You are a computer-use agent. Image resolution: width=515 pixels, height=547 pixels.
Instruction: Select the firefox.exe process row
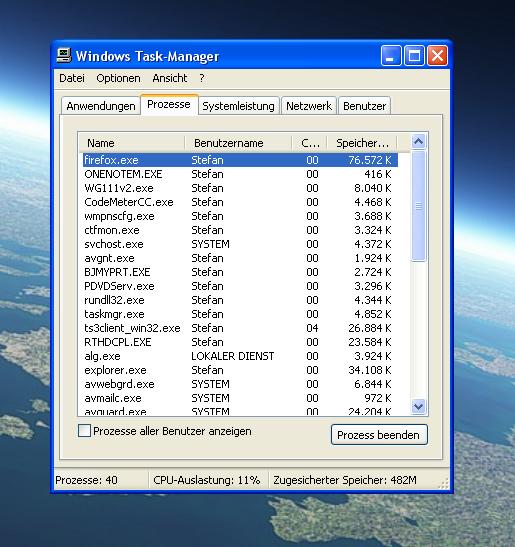240,160
